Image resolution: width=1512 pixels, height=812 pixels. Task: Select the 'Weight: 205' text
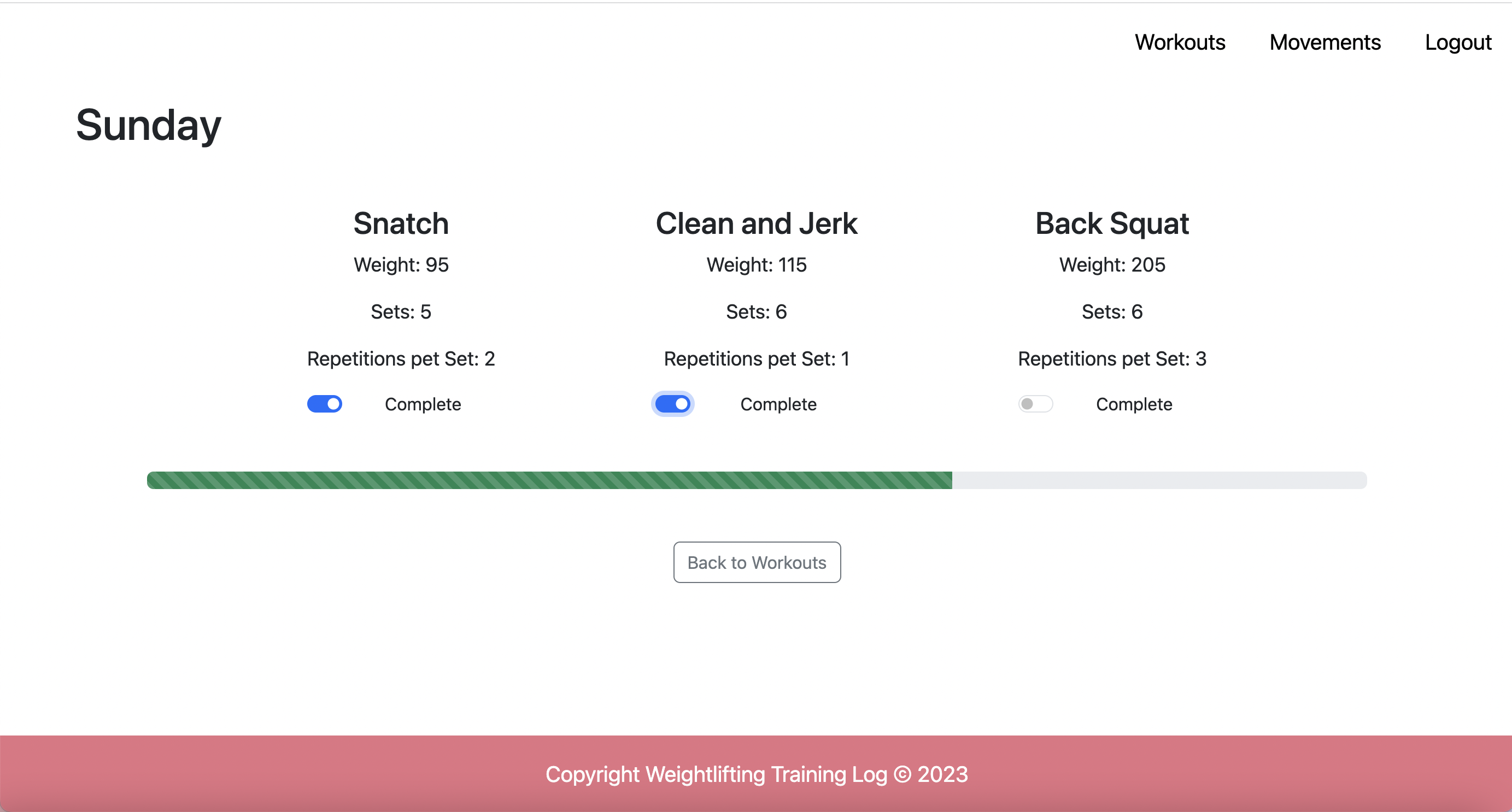(x=1112, y=264)
